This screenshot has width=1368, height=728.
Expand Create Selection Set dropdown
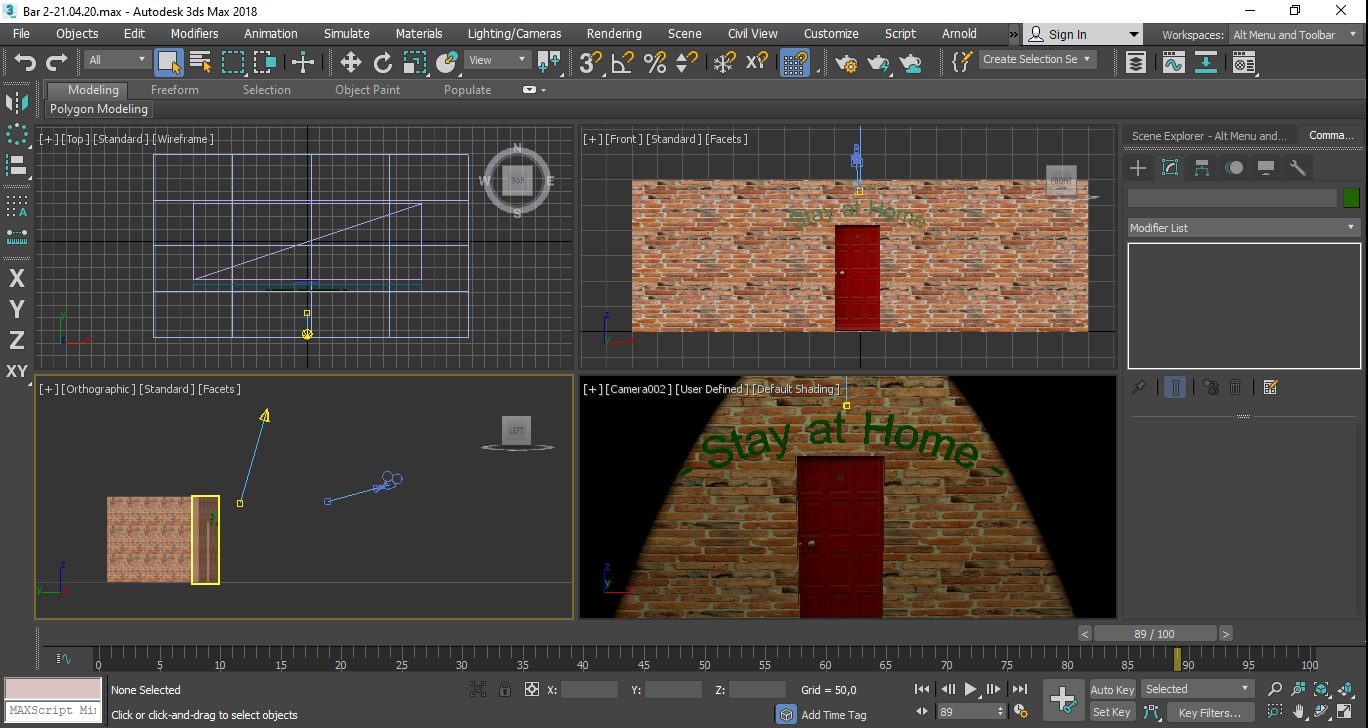(1037, 59)
